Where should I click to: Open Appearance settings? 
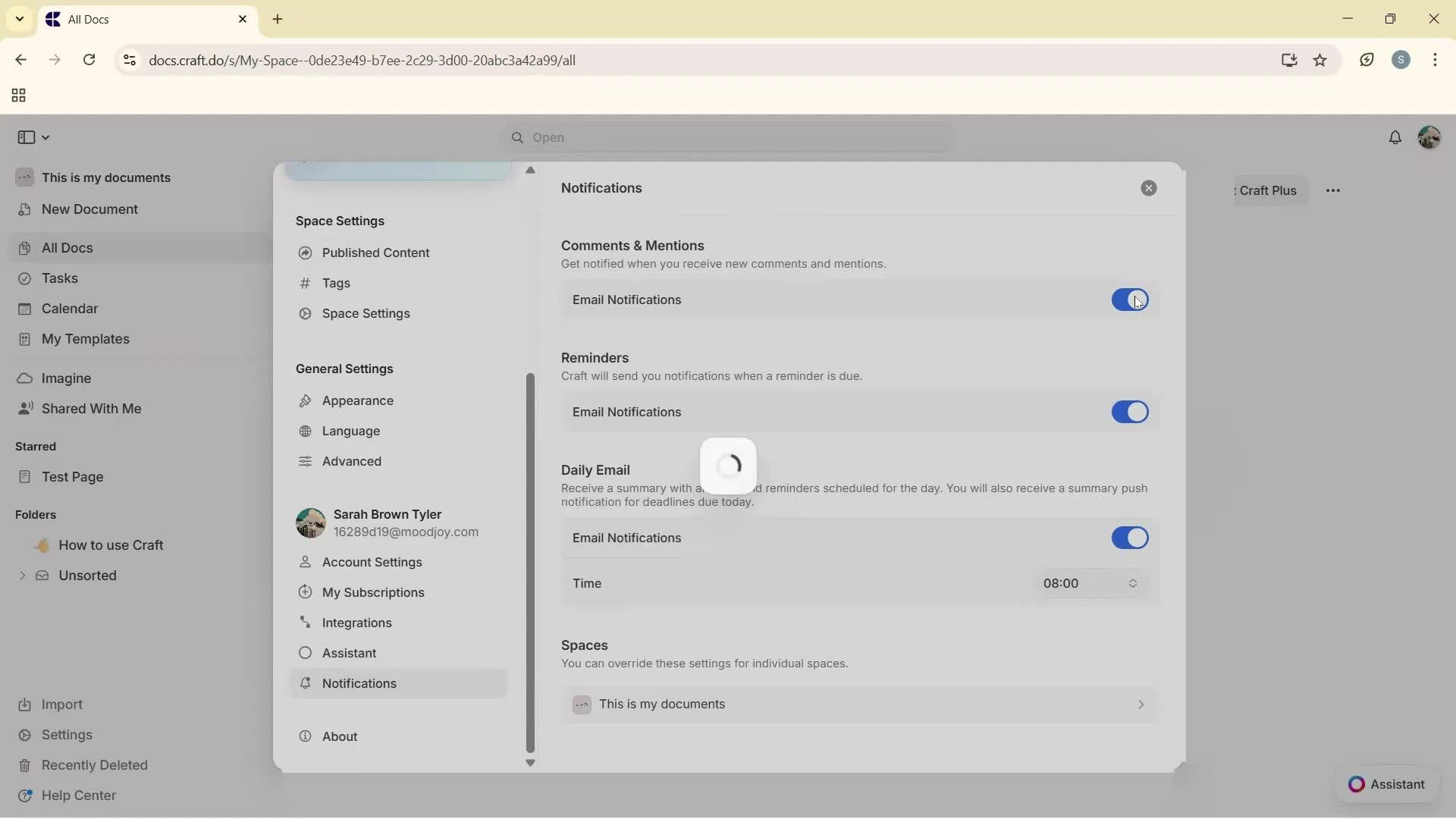tap(356, 400)
